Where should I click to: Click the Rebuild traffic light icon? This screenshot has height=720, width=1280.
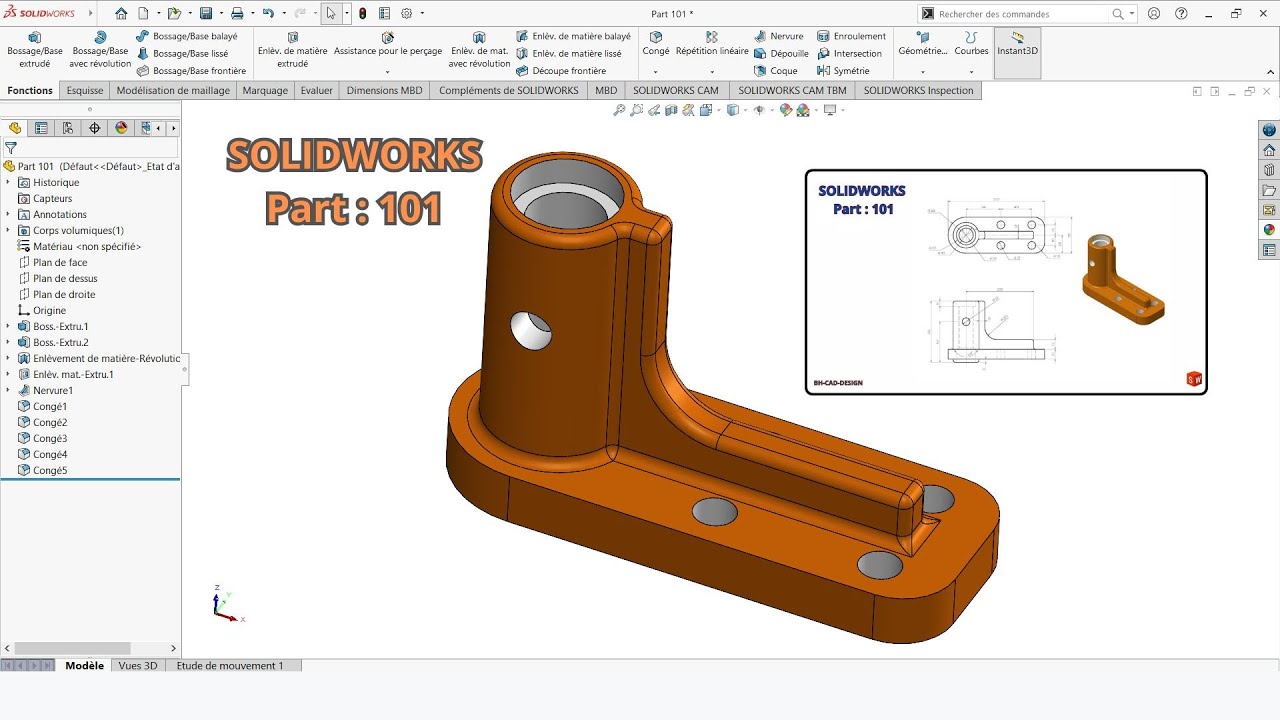point(362,14)
